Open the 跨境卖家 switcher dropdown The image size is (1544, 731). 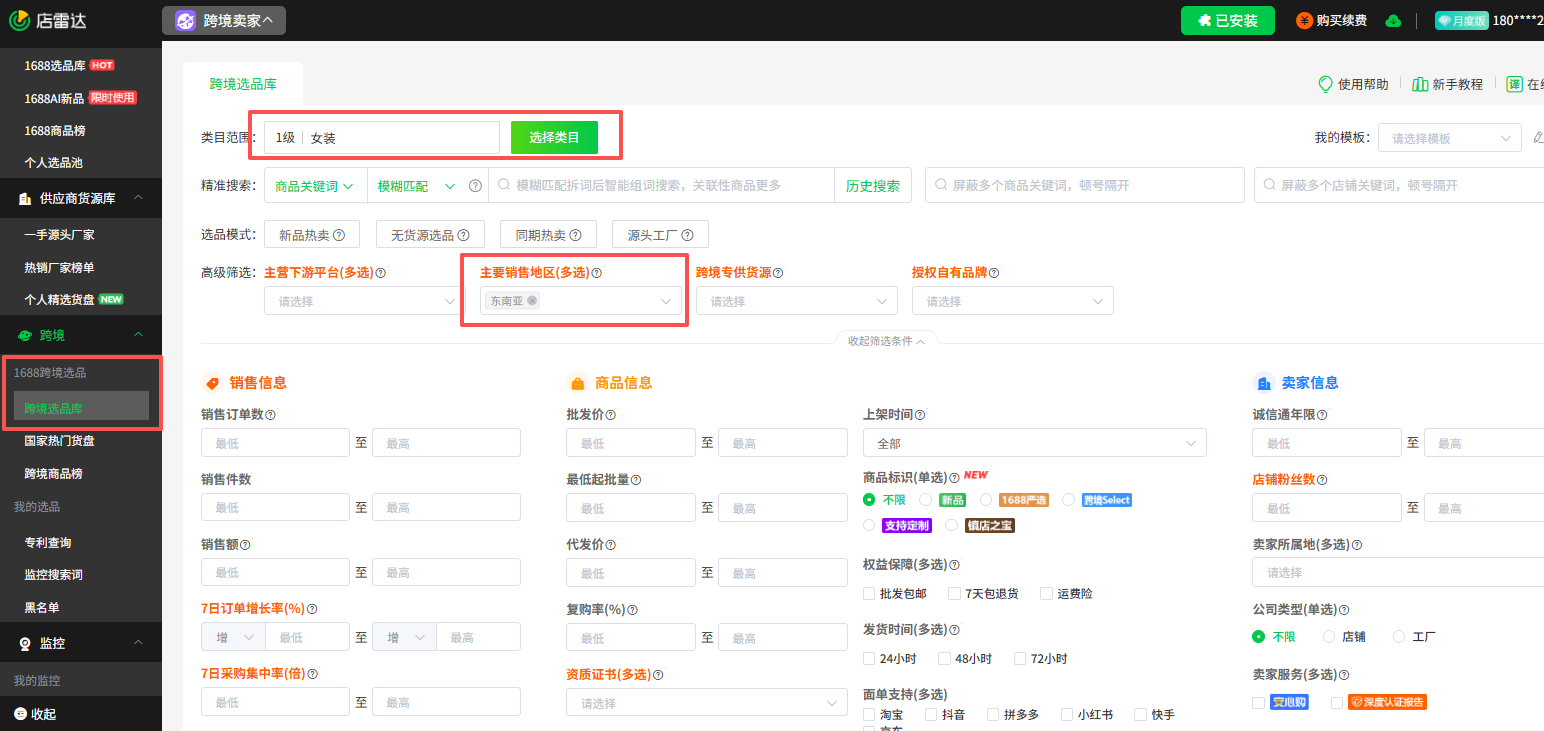tap(224, 20)
